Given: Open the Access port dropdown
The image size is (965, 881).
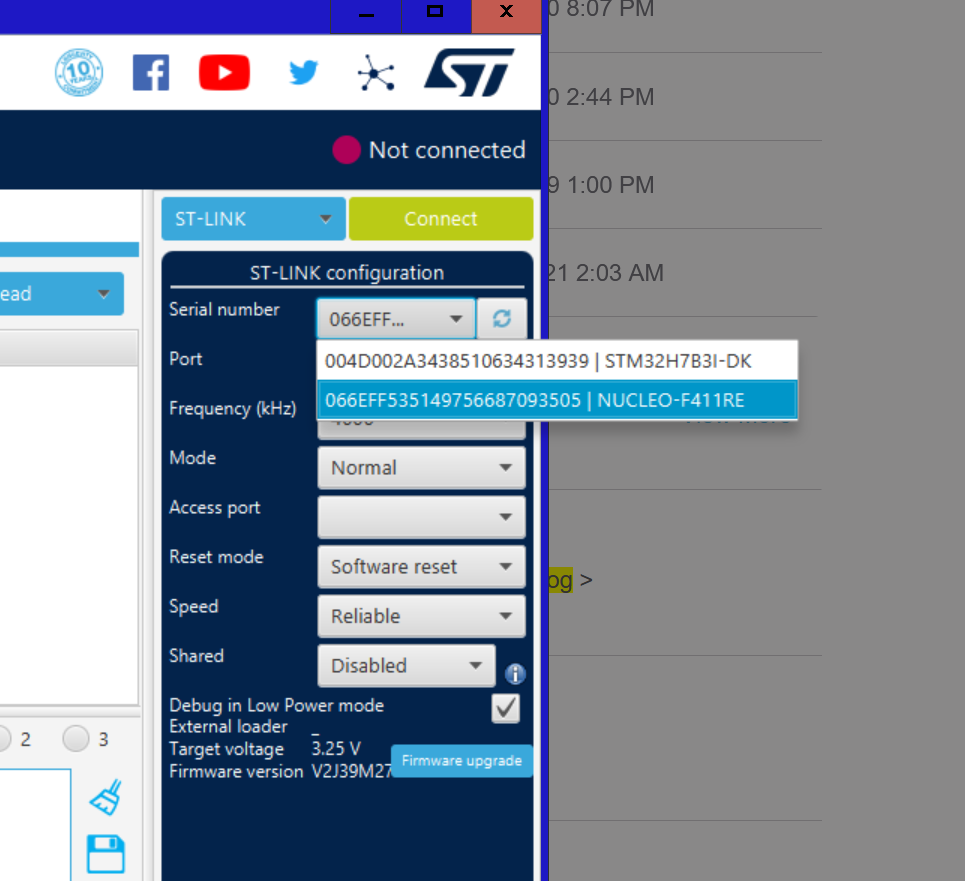Looking at the screenshot, I should [x=422, y=517].
